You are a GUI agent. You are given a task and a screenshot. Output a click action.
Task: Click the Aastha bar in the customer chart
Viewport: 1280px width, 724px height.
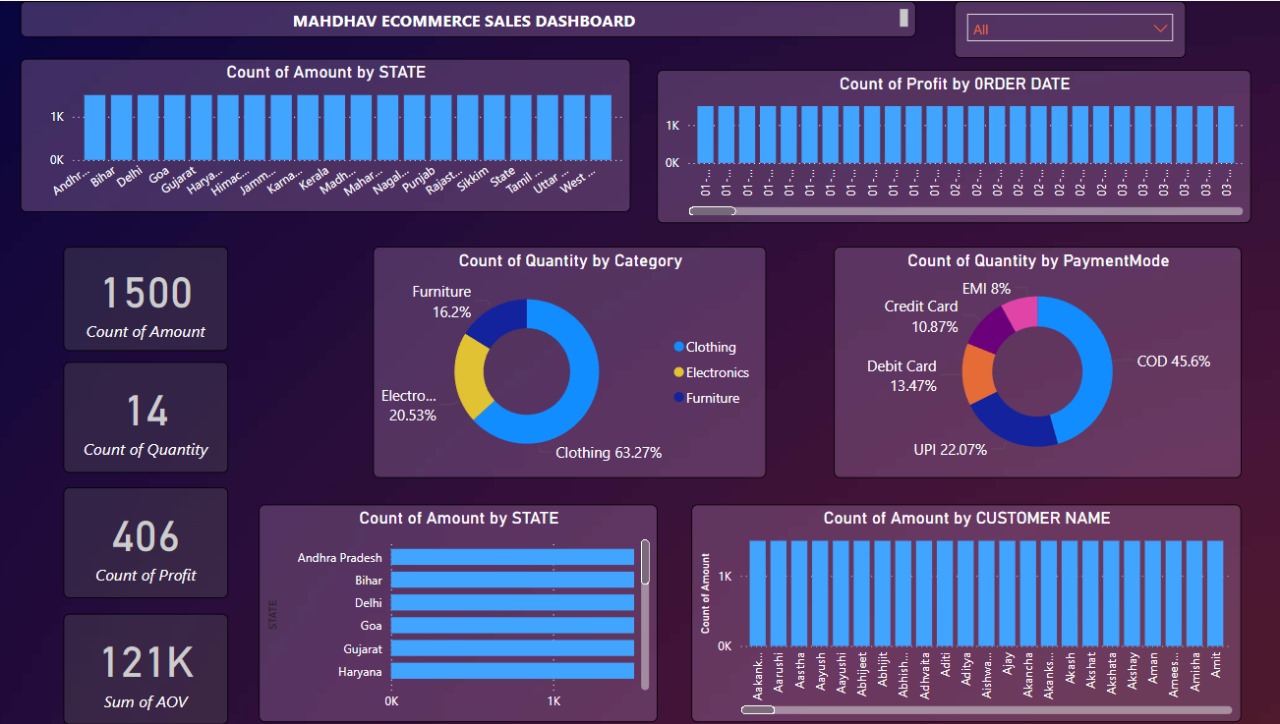(799, 593)
